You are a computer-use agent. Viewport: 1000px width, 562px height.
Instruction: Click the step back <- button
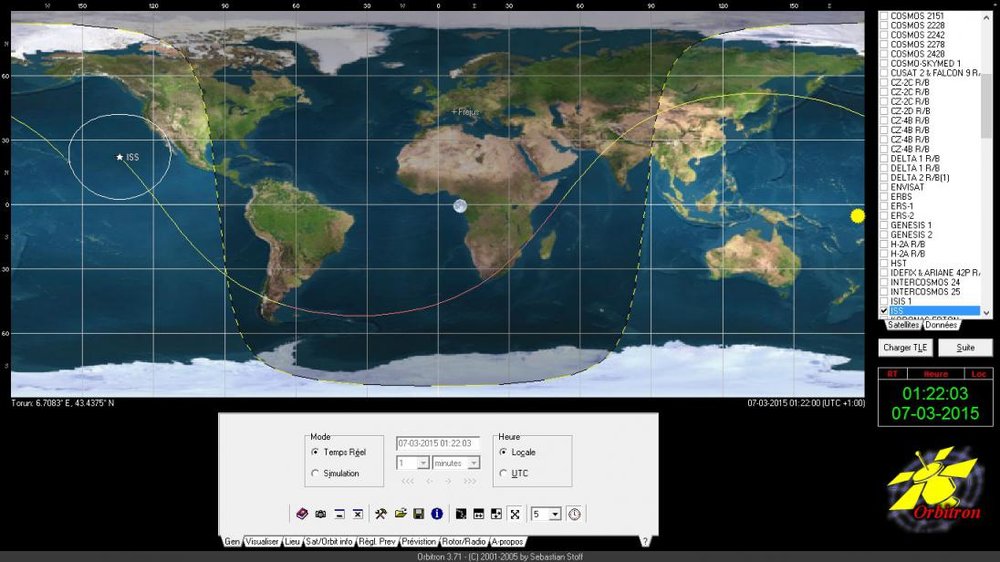point(429,481)
